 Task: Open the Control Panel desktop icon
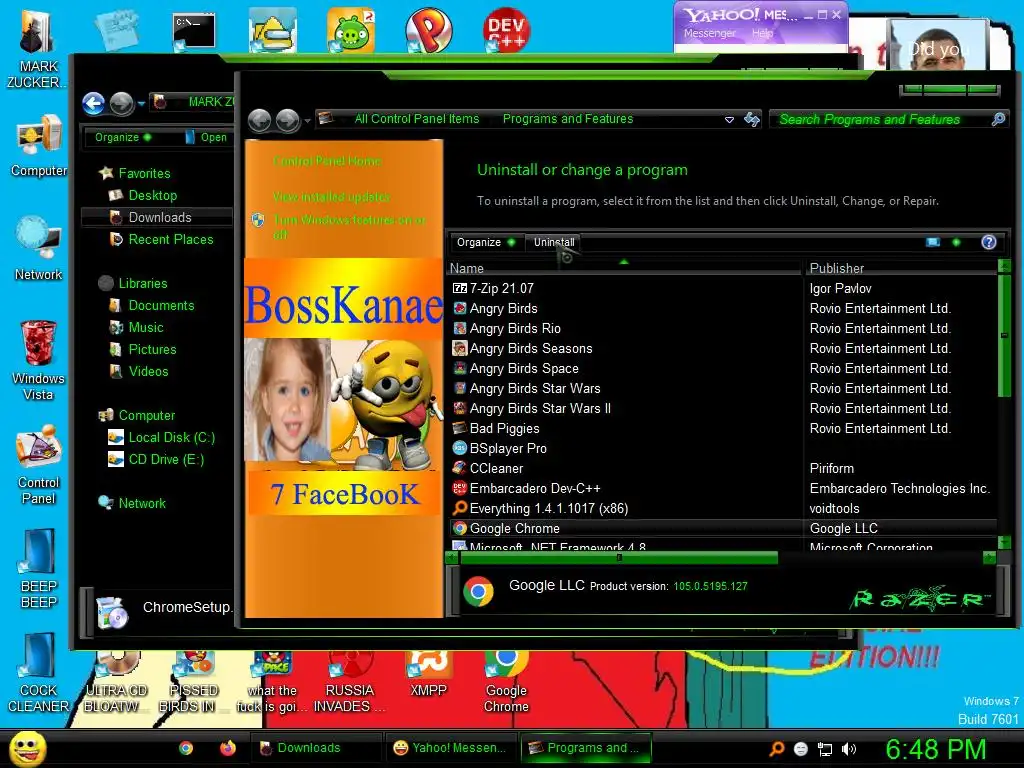[x=39, y=465]
